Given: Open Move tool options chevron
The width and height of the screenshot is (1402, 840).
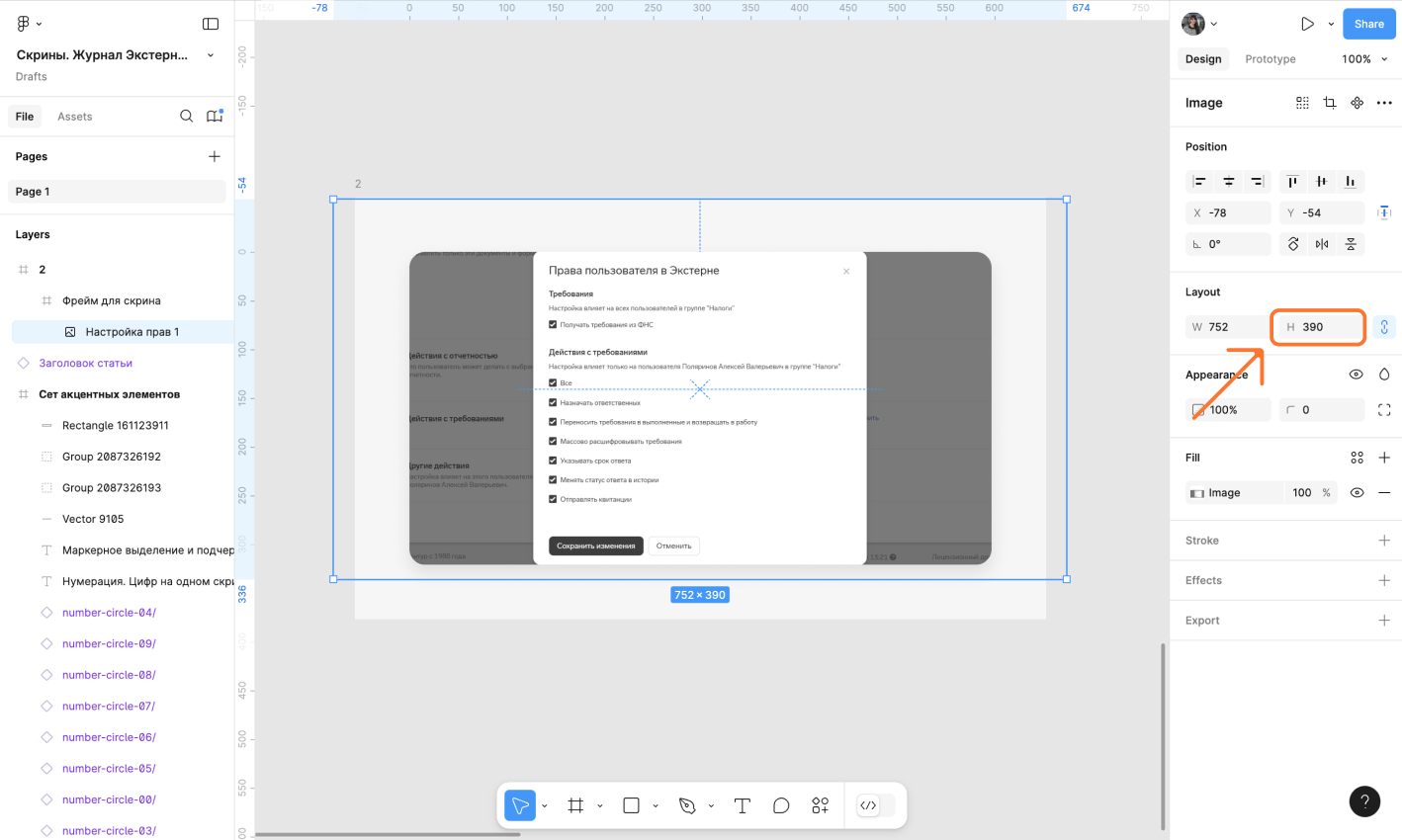Looking at the screenshot, I should tap(545, 806).
